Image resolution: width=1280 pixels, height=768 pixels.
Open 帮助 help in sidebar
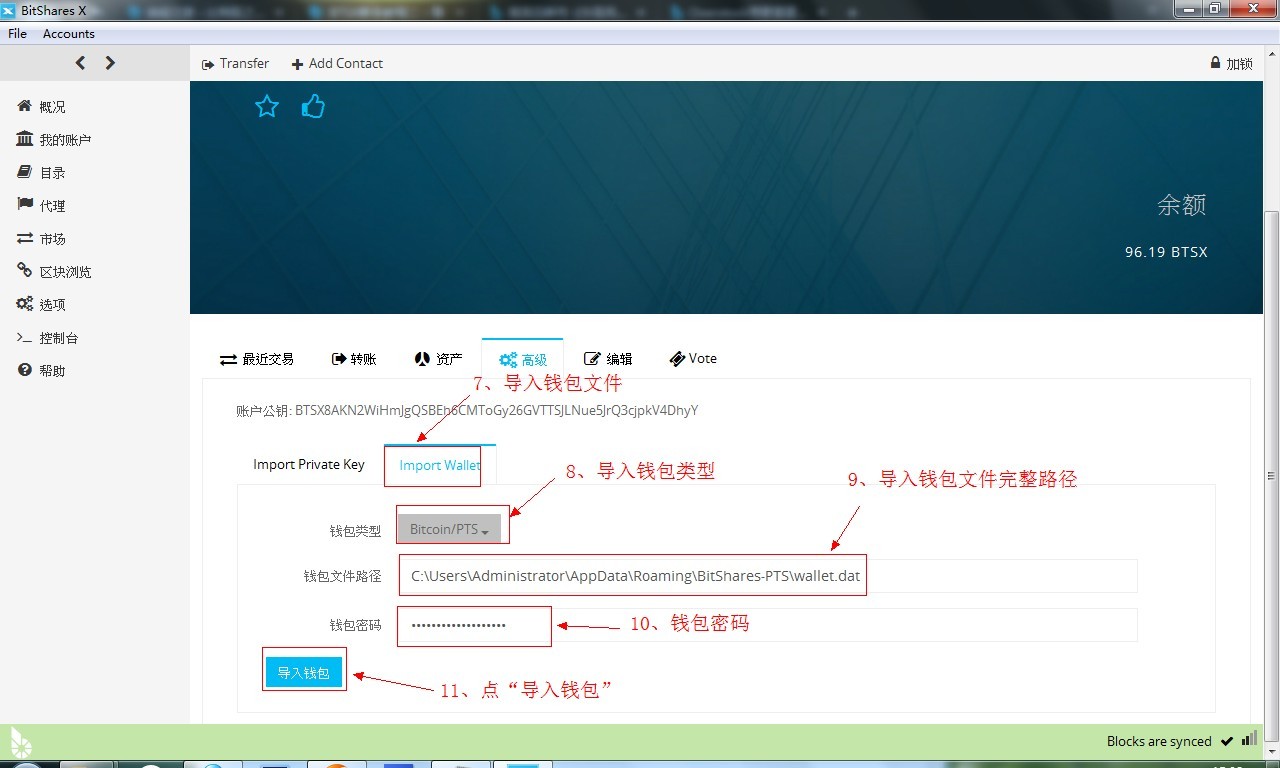coord(41,371)
